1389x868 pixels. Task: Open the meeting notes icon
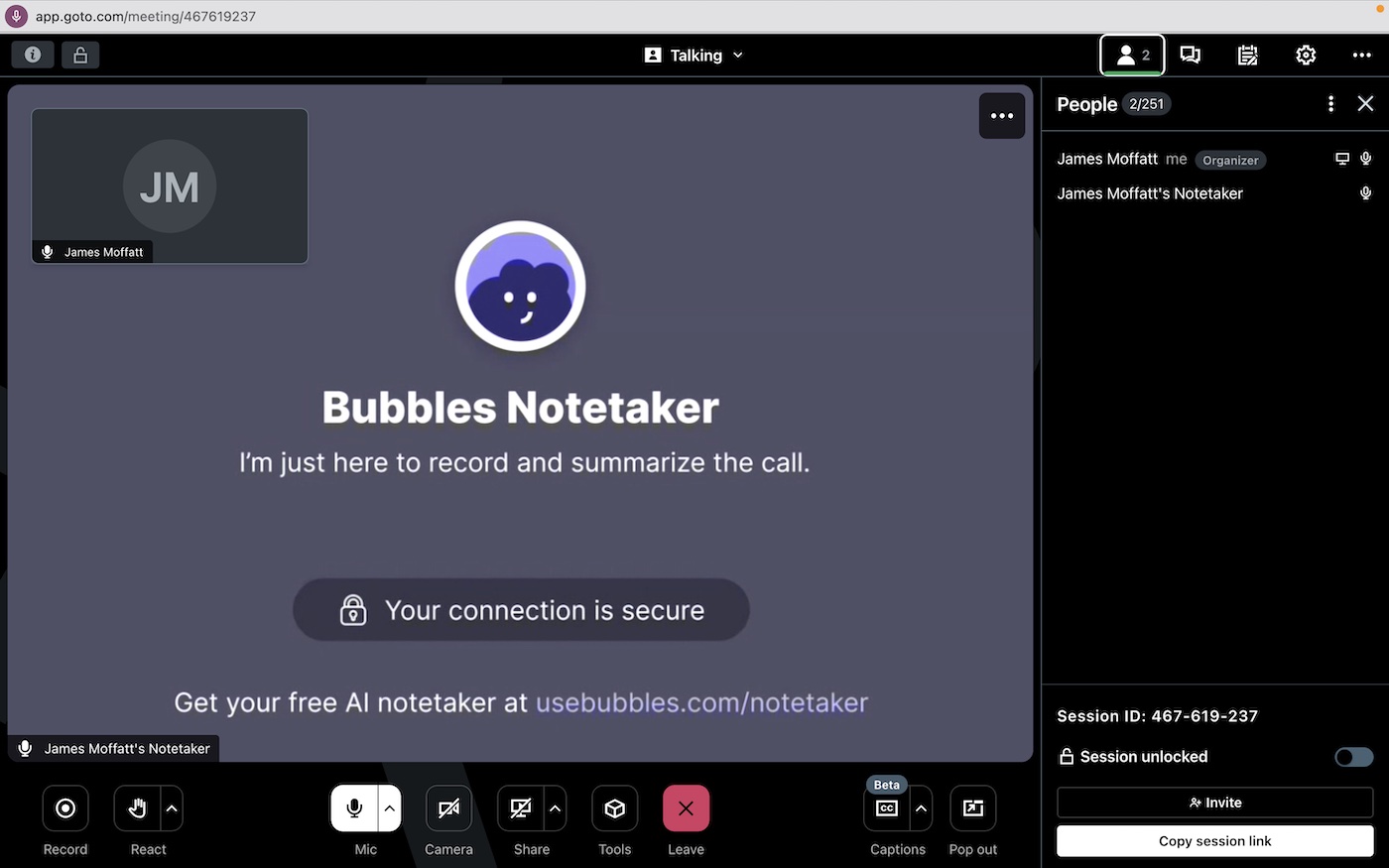tap(1248, 56)
